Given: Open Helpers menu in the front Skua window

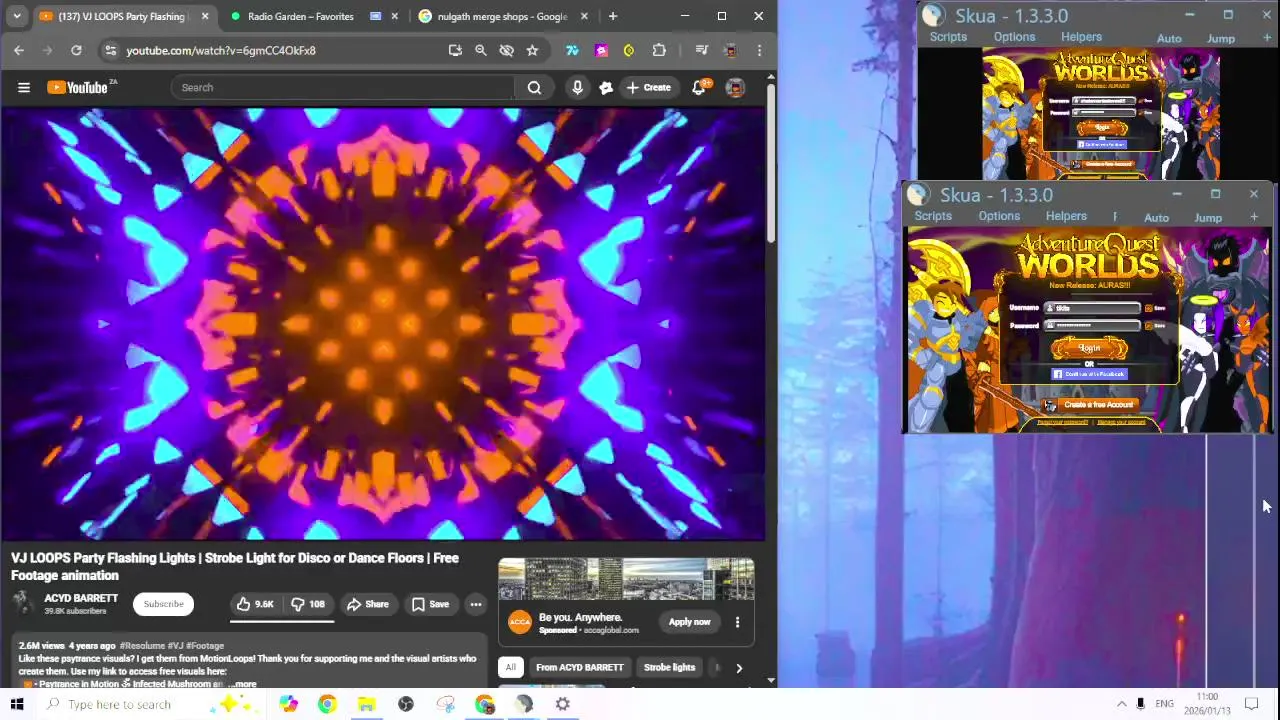Looking at the screenshot, I should pyautogui.click(x=1066, y=216).
